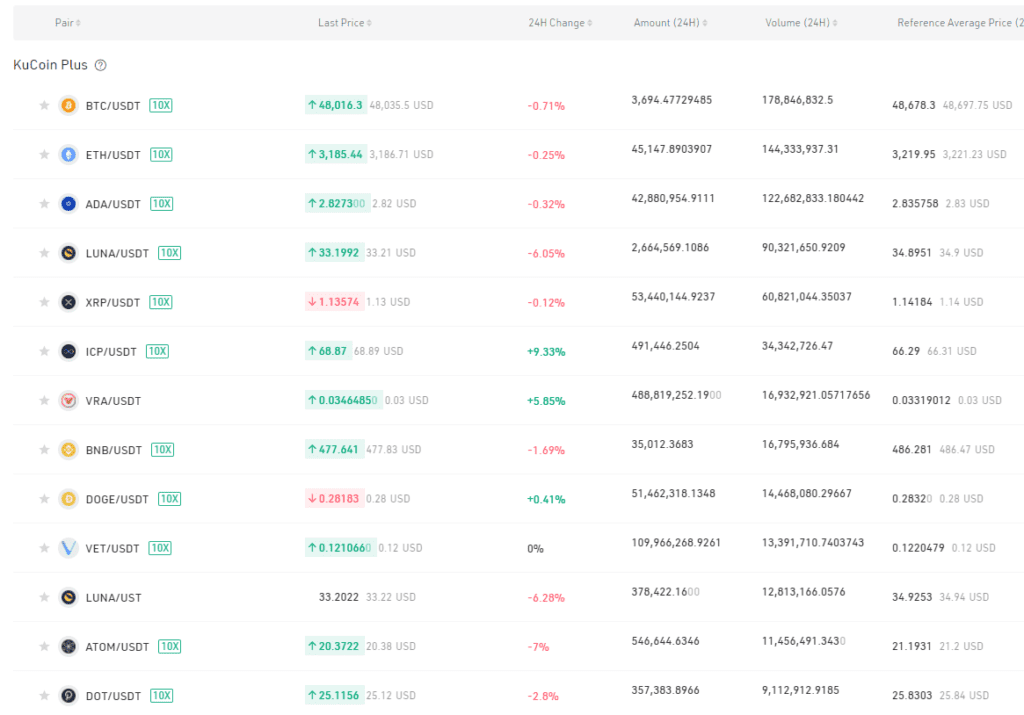1024x715 pixels.
Task: Open the ETH/USDT trading pair
Action: (x=113, y=155)
